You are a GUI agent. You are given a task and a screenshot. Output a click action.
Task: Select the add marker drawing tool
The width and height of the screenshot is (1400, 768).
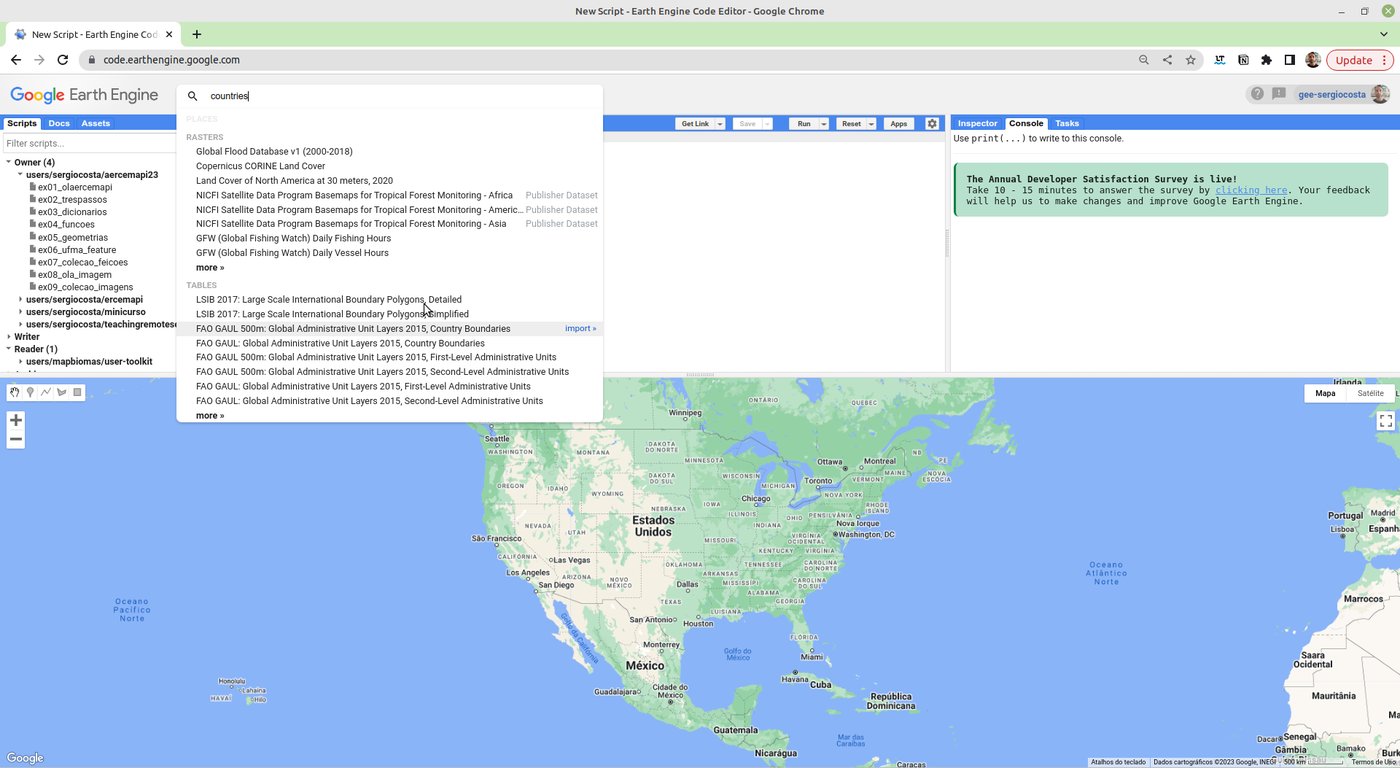[x=30, y=392]
